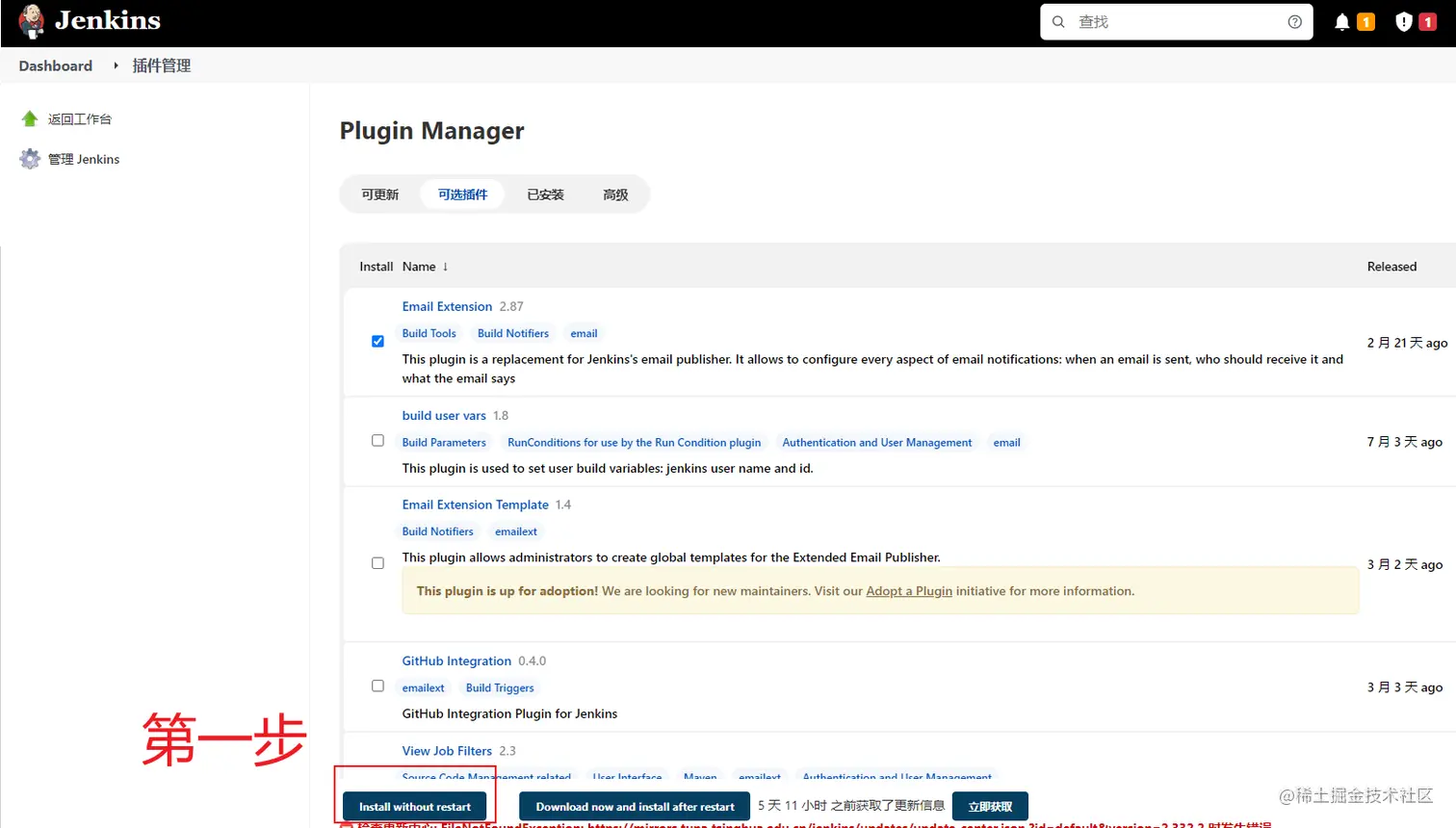Switch to the 高级 tab
This screenshot has height=828, width=1456.
click(x=615, y=194)
